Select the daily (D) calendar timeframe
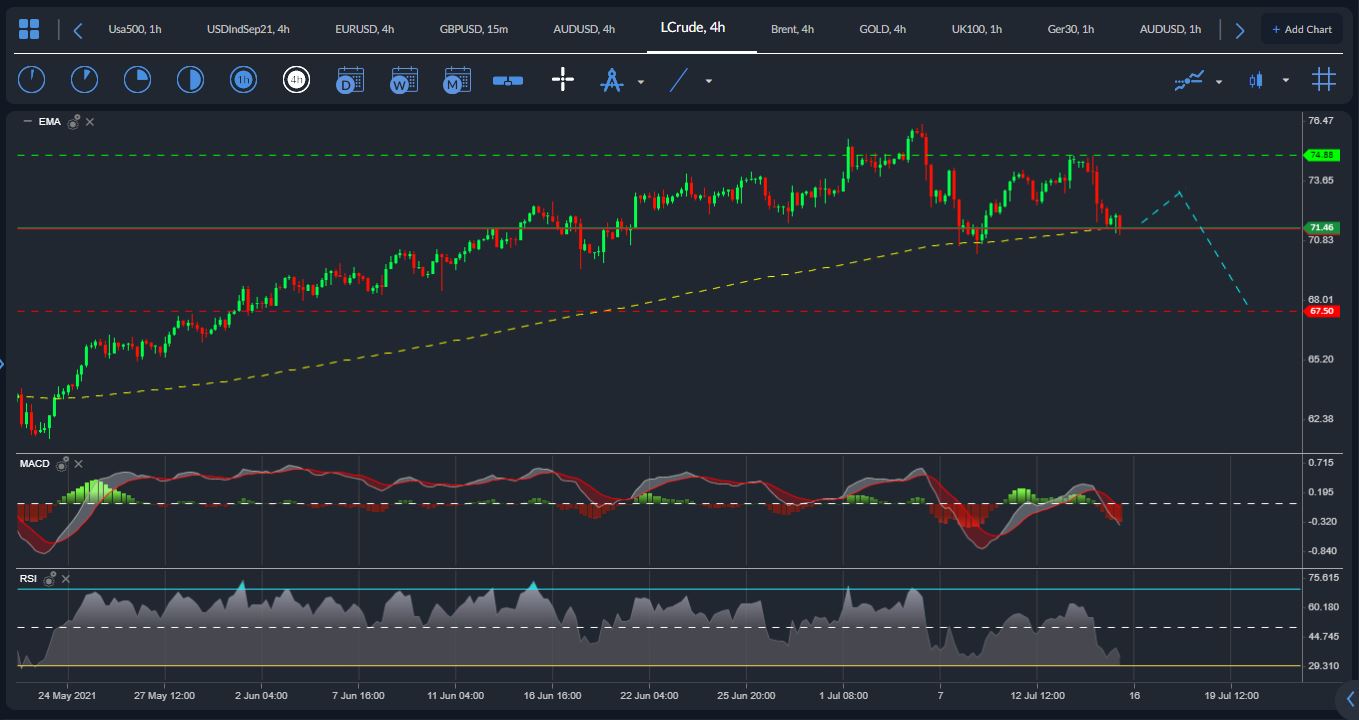The height and width of the screenshot is (720, 1359). pyautogui.click(x=350, y=80)
